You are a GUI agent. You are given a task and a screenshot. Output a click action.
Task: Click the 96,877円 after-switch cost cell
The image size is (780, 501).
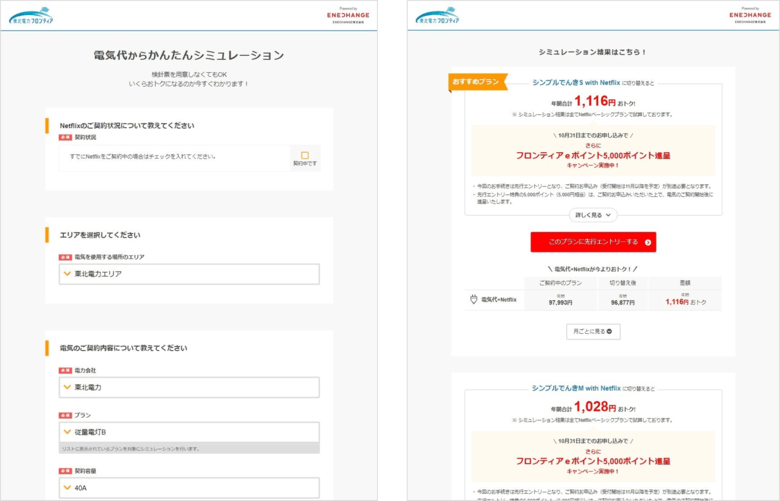click(x=622, y=300)
